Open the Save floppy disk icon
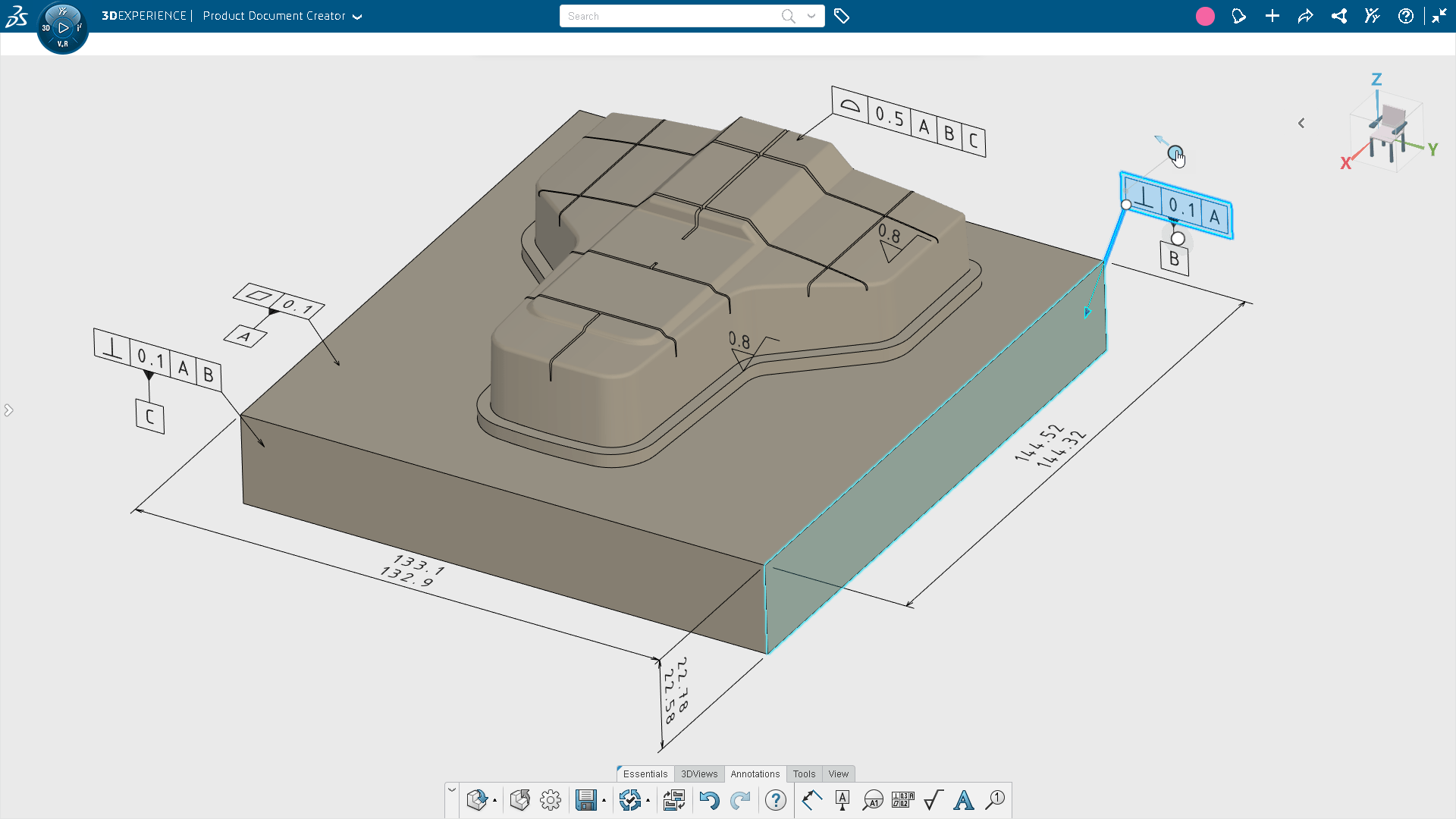The width and height of the screenshot is (1456, 819). 585,800
